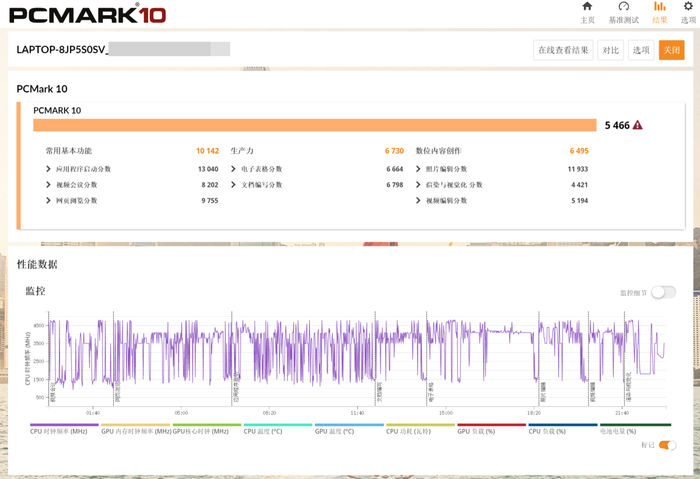Click the value 8 202
Image resolution: width=700 pixels, height=479 pixels.
(210, 185)
